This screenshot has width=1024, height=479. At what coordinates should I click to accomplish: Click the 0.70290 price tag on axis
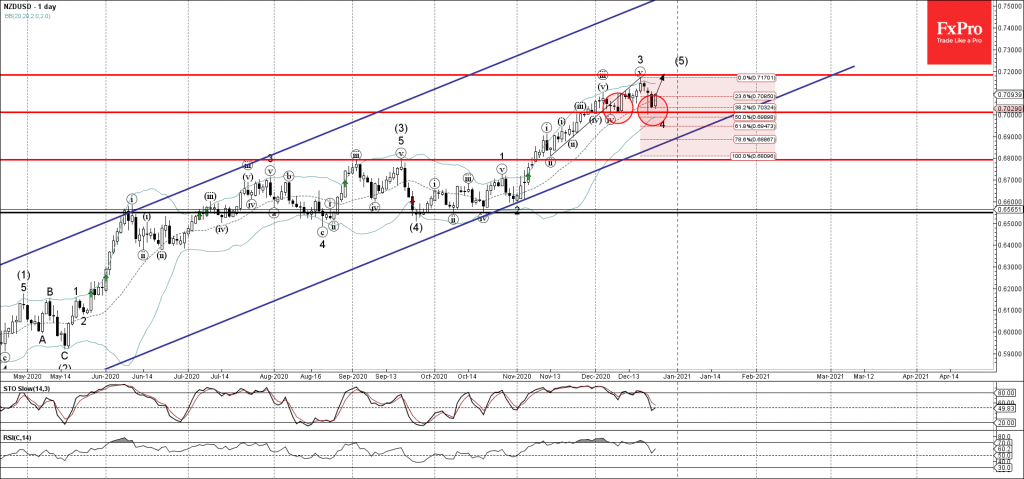point(1006,109)
